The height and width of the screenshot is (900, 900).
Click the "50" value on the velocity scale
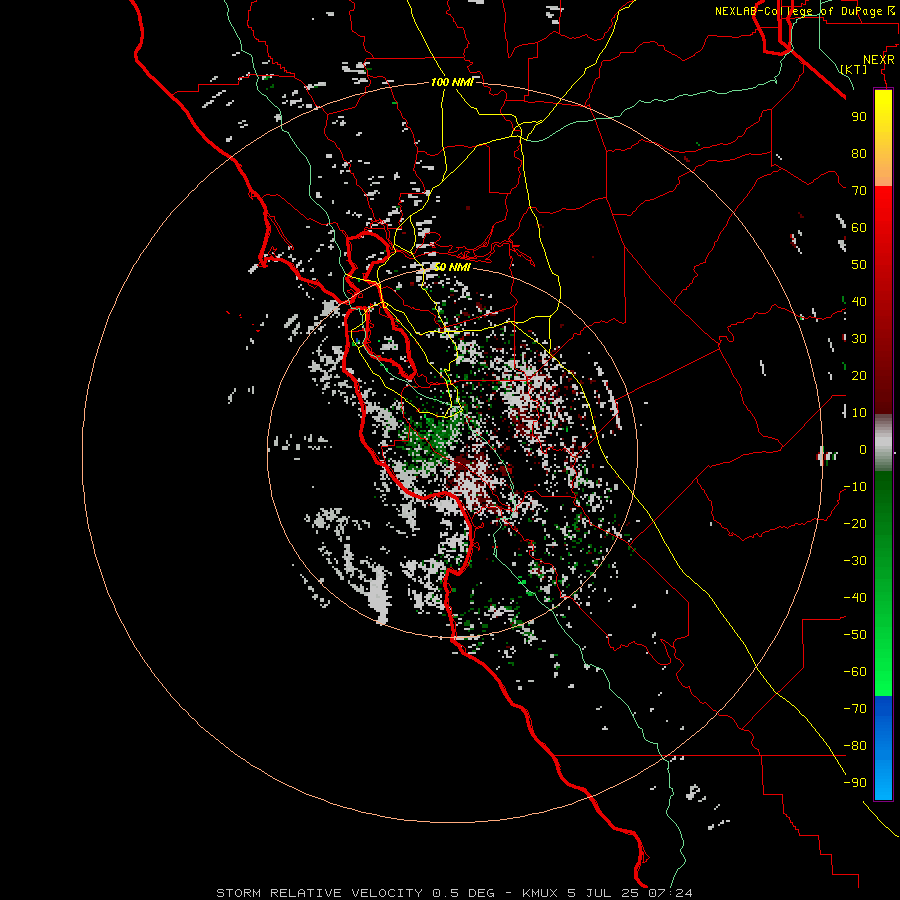tap(859, 265)
